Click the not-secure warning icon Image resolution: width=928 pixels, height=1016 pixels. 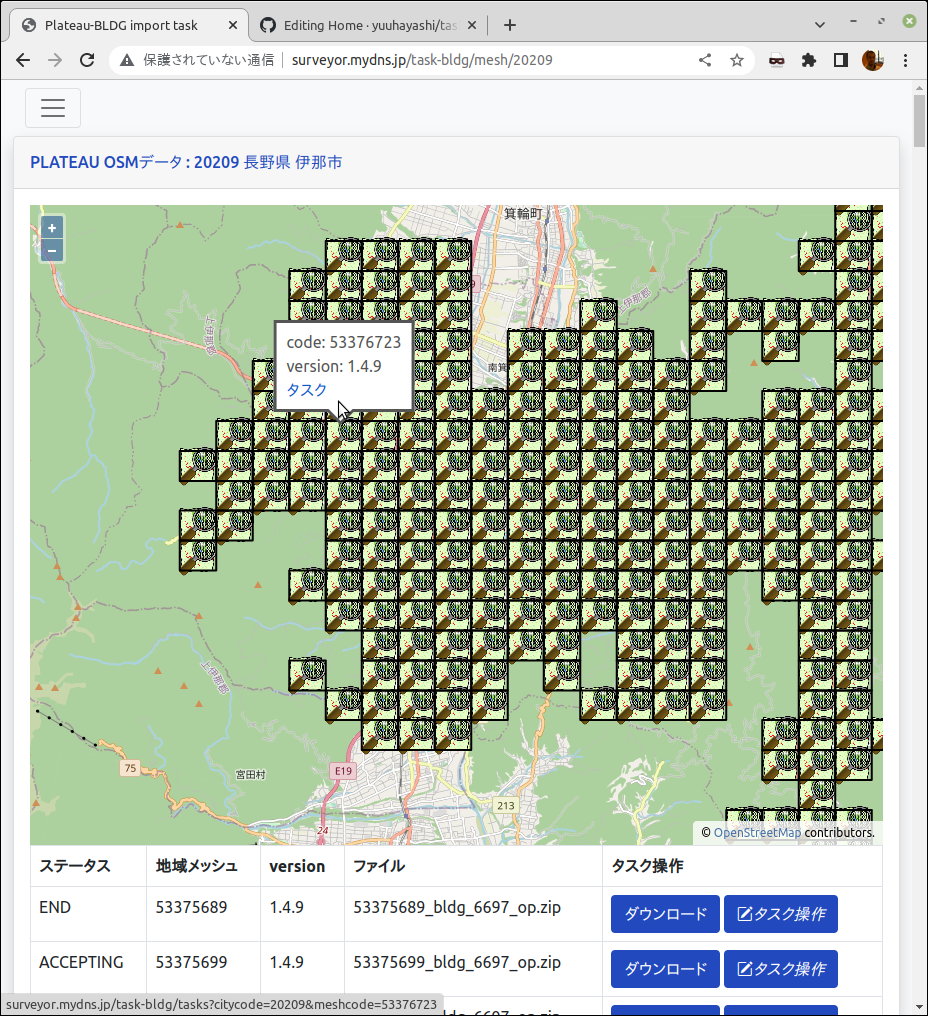point(127,60)
